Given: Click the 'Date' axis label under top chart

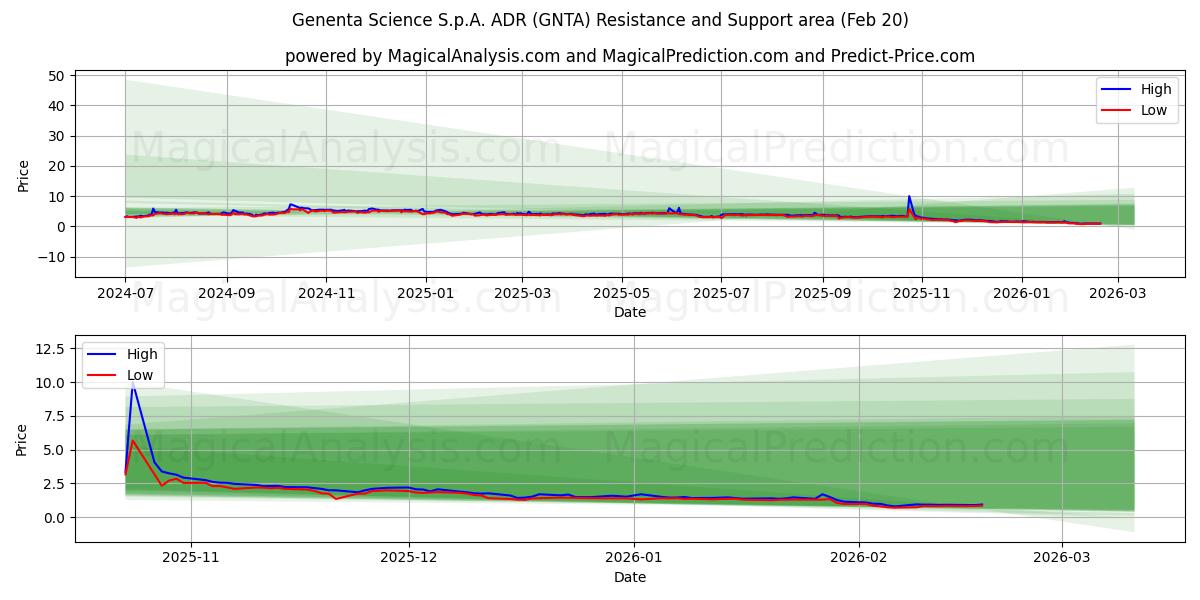Looking at the screenshot, I should [630, 313].
